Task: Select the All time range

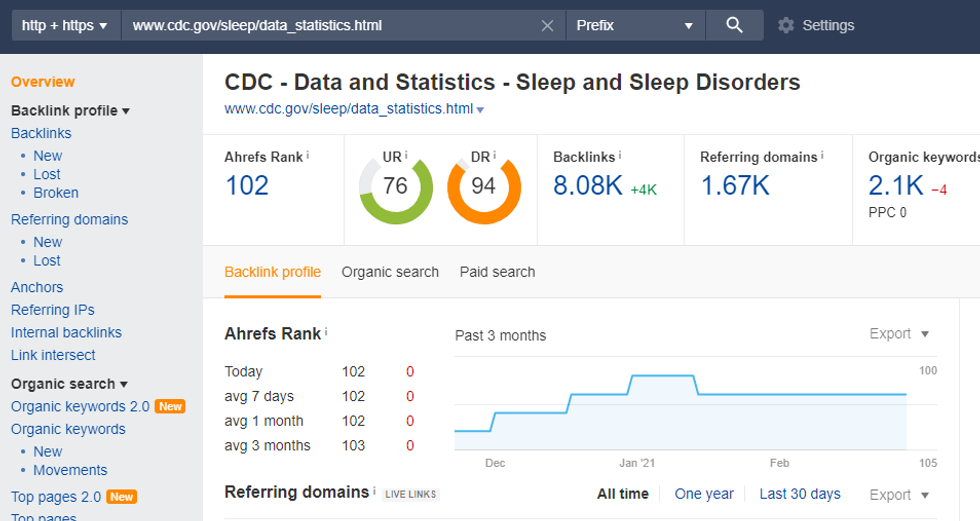Action: (x=622, y=494)
